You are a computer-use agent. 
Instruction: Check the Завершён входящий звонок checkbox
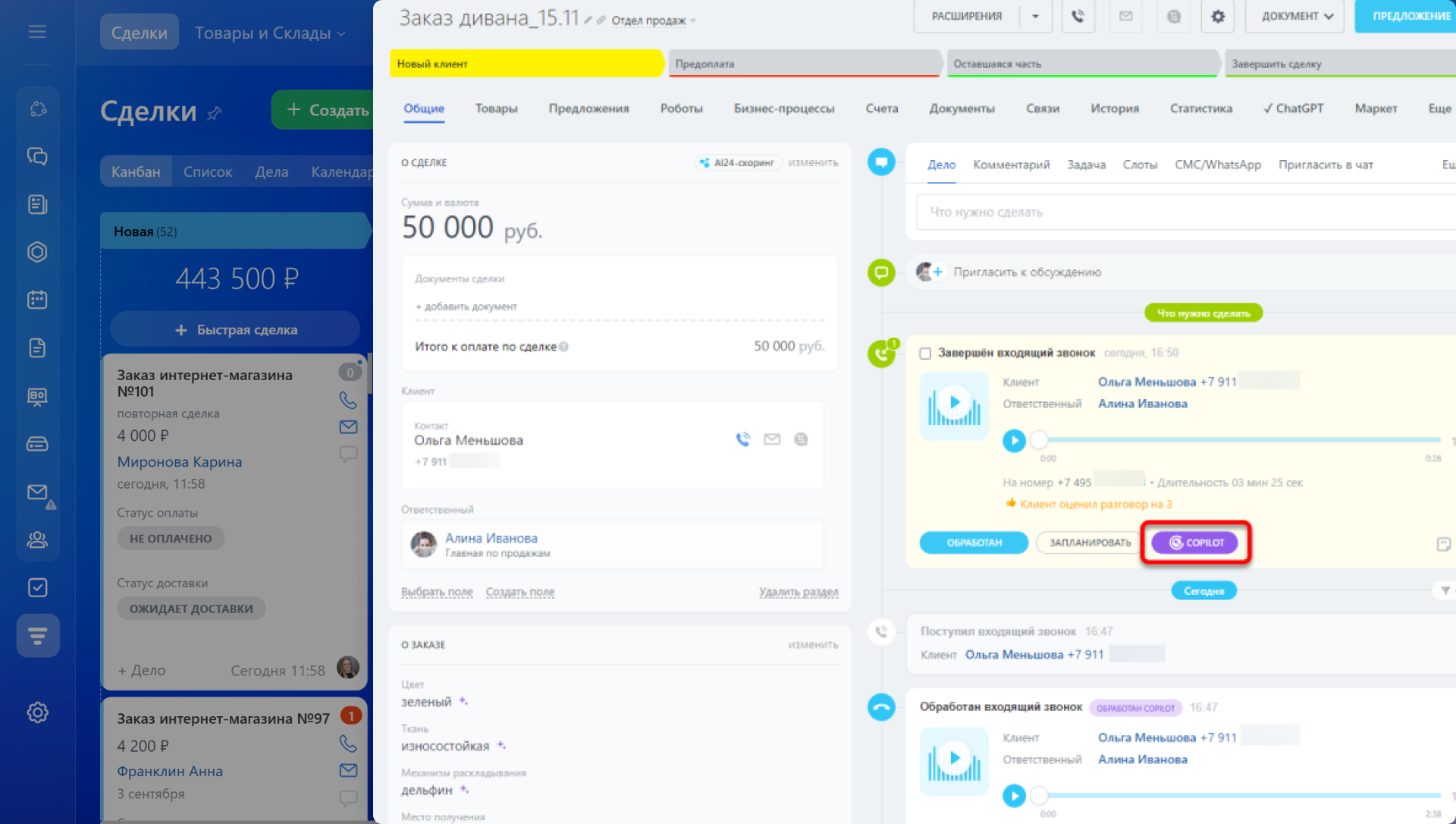point(924,354)
